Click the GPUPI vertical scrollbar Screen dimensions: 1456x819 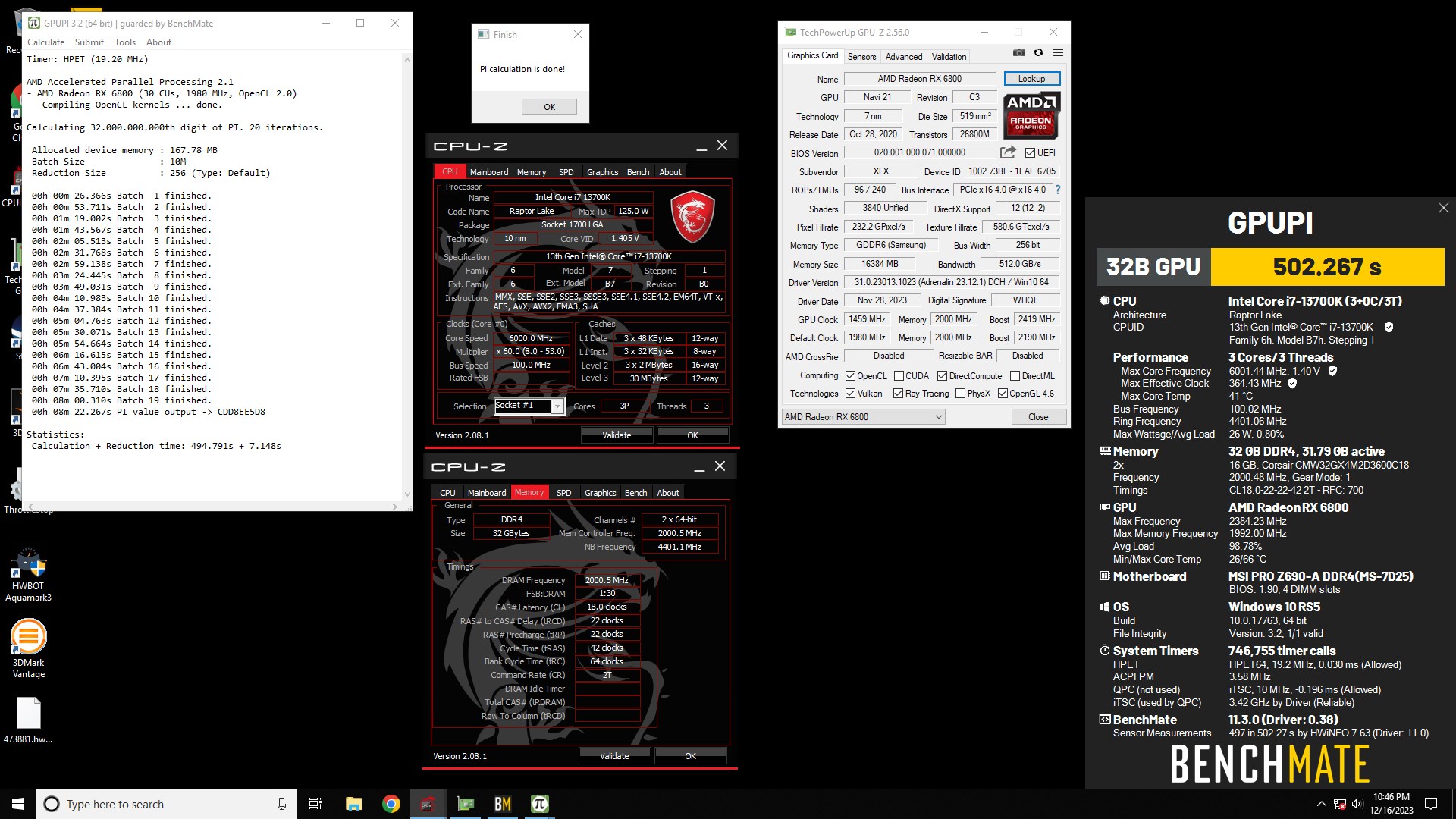pos(407,277)
